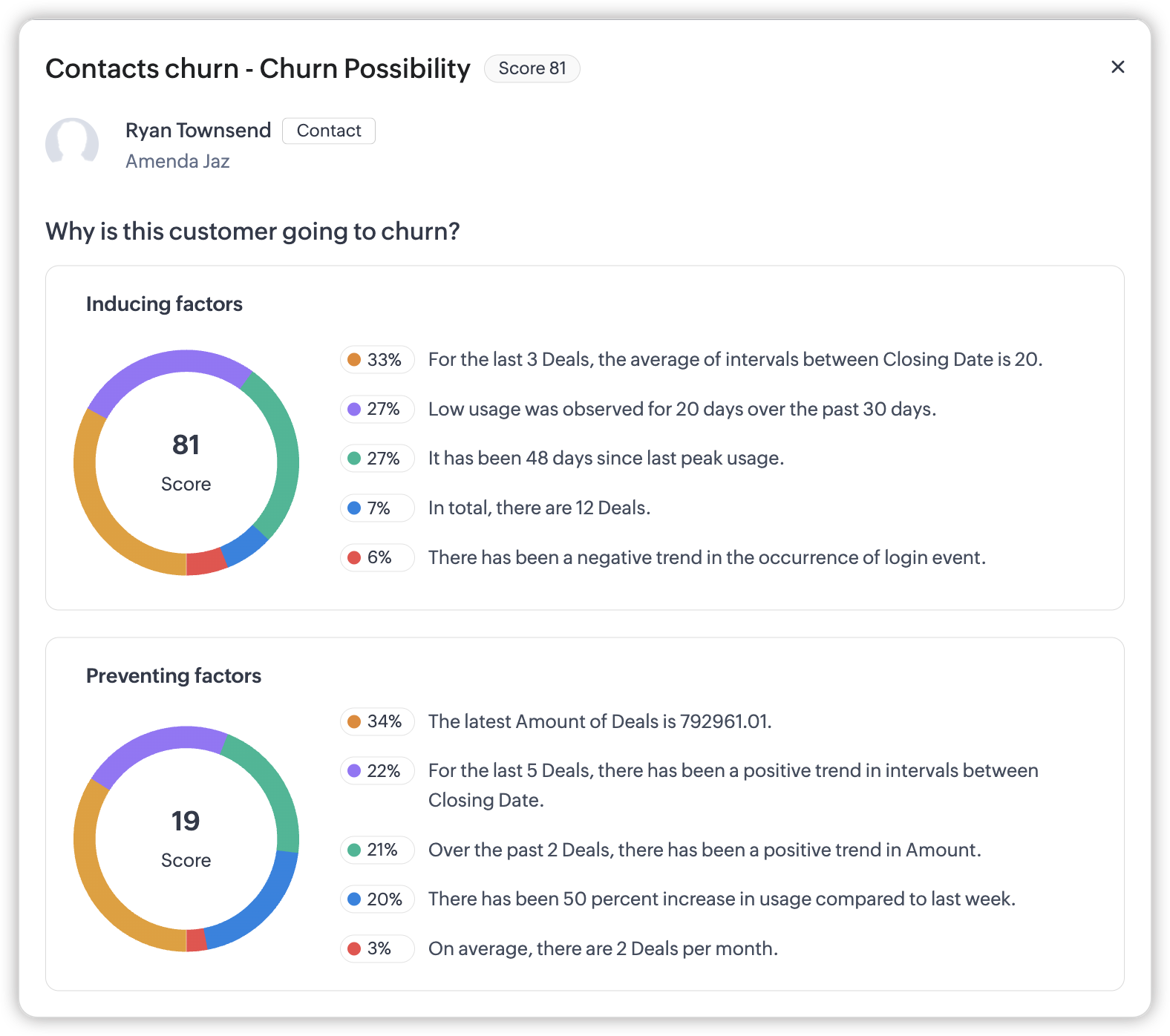The width and height of the screenshot is (1170, 1036).
Task: Click the Inducing factors heading
Action: tap(164, 304)
